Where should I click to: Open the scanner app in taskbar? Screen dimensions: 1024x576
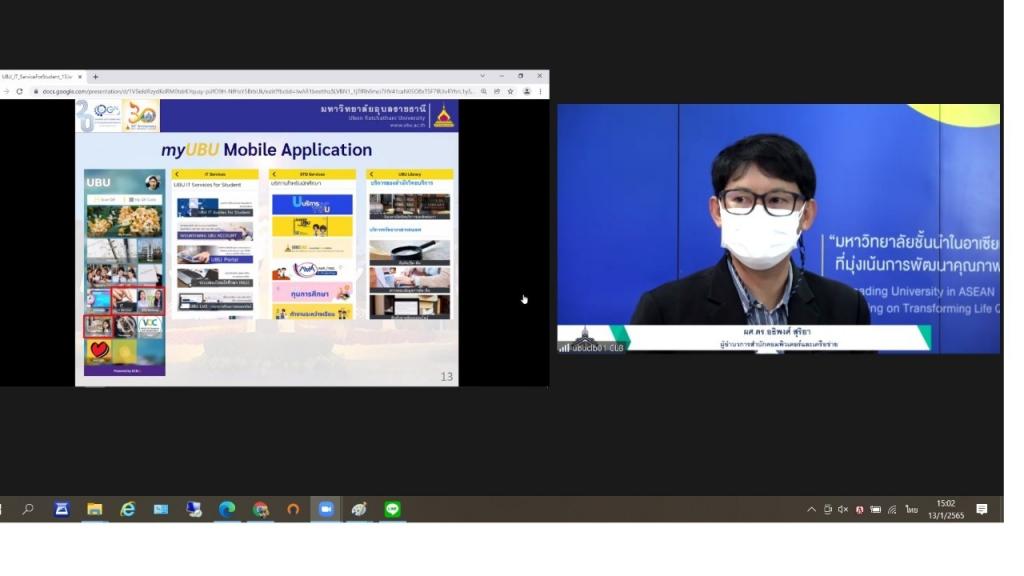click(x=61, y=509)
